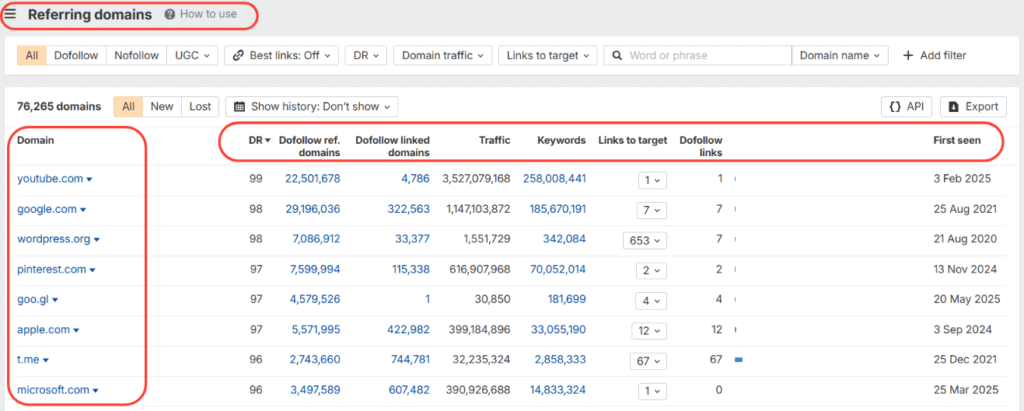Click linked domains value 422,982
1024x411 pixels.
409,329
